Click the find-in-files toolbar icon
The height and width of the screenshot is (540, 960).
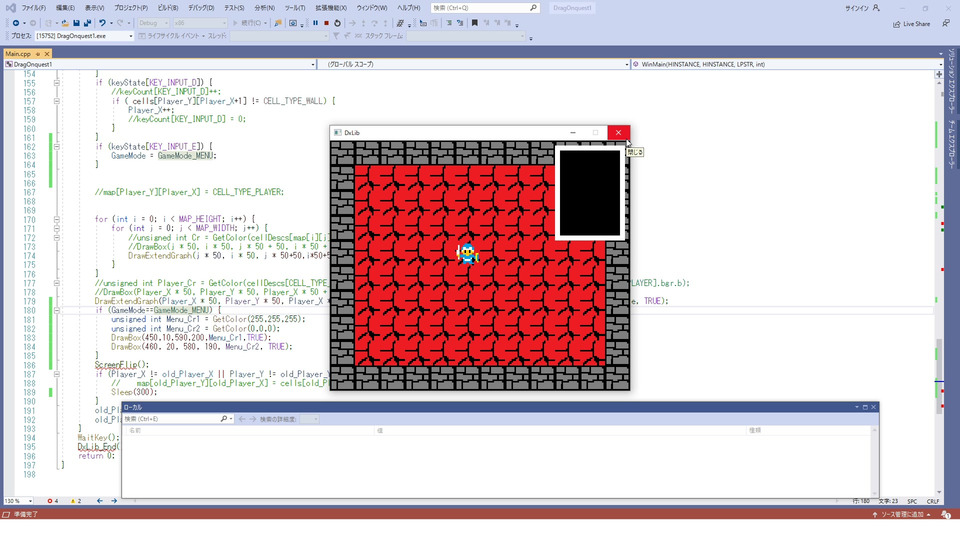tap(278, 23)
